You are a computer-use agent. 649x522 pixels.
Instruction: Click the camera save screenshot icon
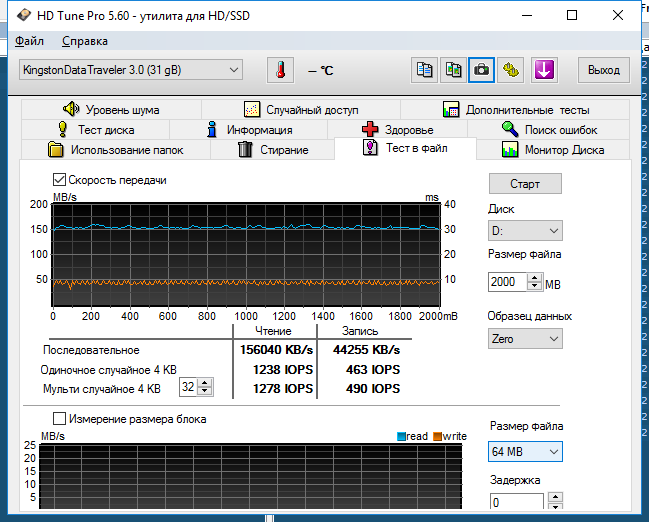click(x=481, y=70)
